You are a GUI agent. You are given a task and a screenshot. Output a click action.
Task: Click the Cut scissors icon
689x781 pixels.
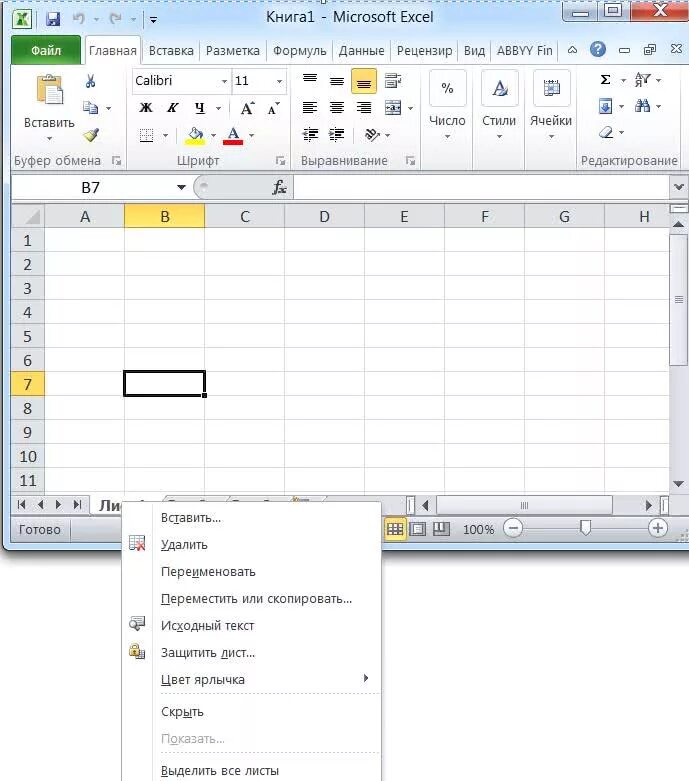click(x=90, y=81)
